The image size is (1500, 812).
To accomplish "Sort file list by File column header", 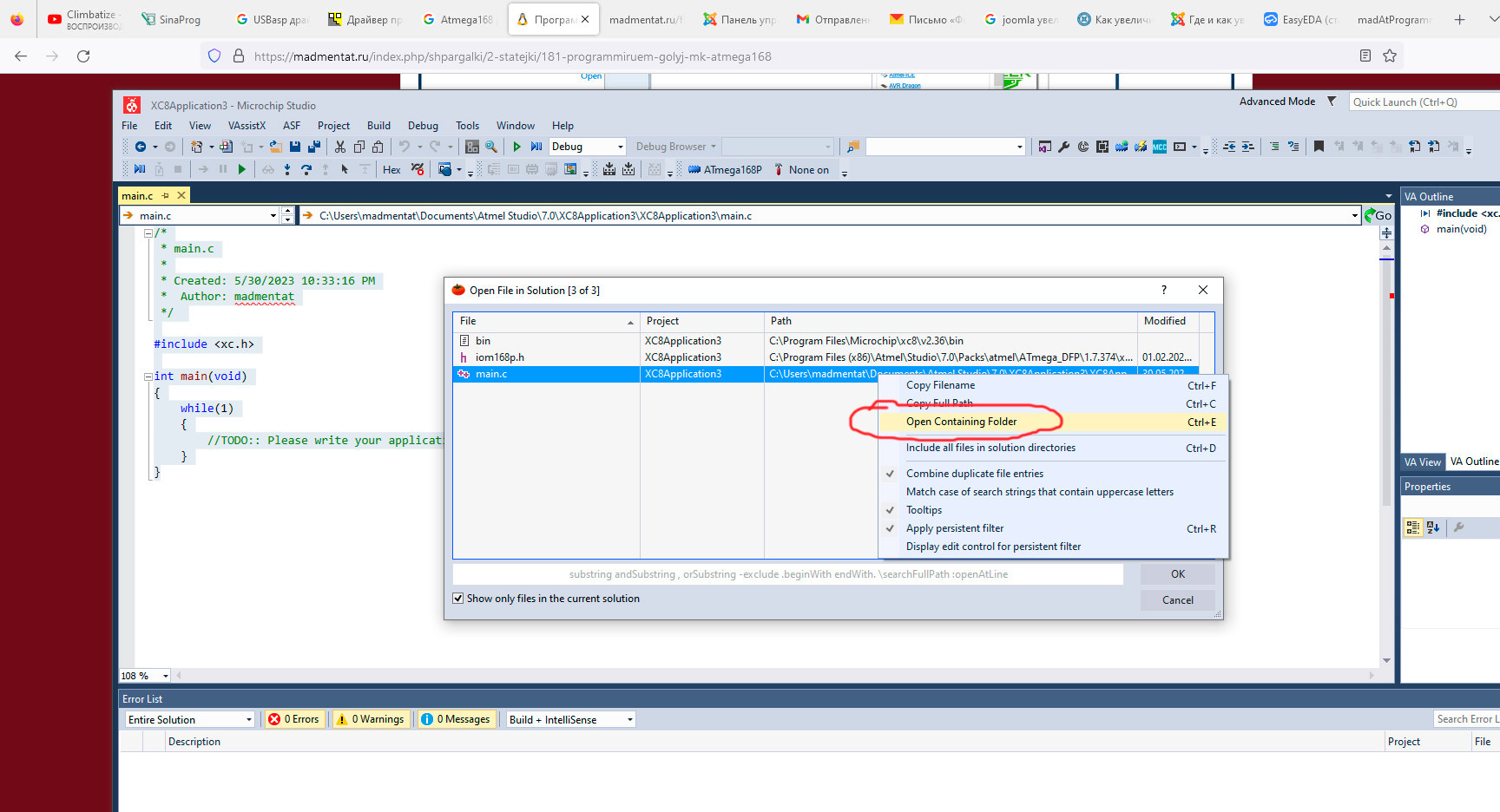I will pos(546,321).
